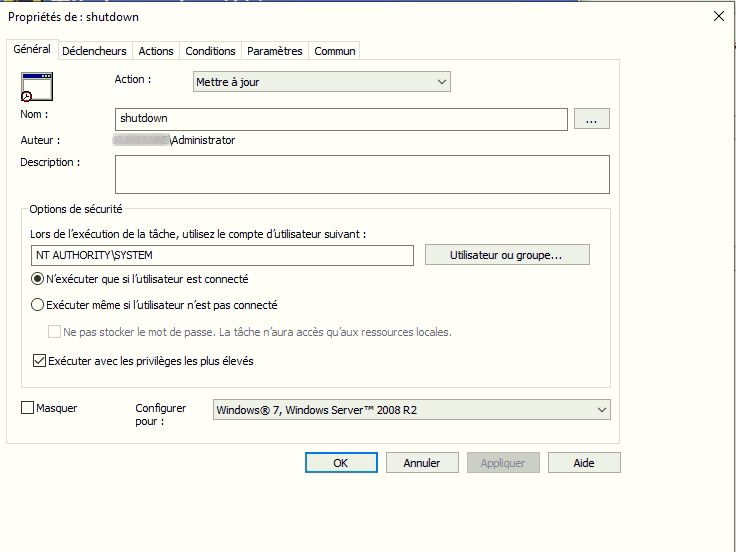The height and width of the screenshot is (552, 736).
Task: Click the ellipsis browse button beside Nom
Action: [x=591, y=119]
